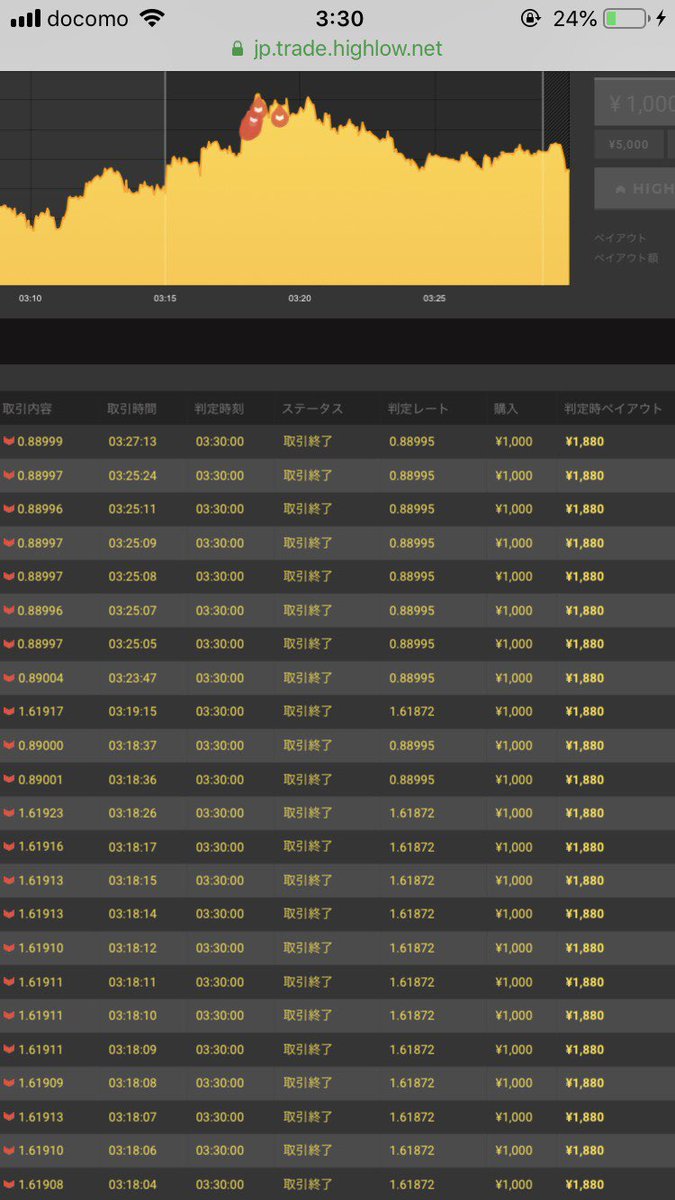Click the Low arrow icon in the 03:18:15 row
Image resolution: width=675 pixels, height=1200 pixels.
pyautogui.click(x=9, y=881)
